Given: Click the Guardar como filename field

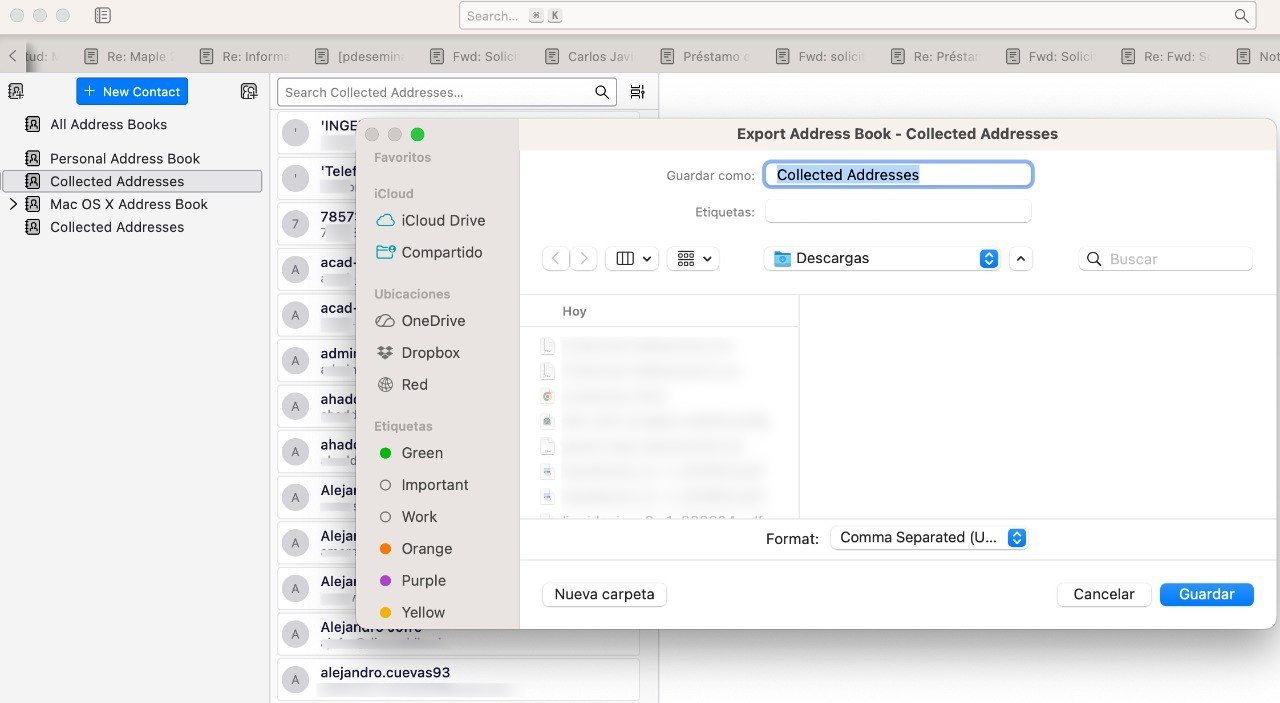Looking at the screenshot, I should [898, 174].
